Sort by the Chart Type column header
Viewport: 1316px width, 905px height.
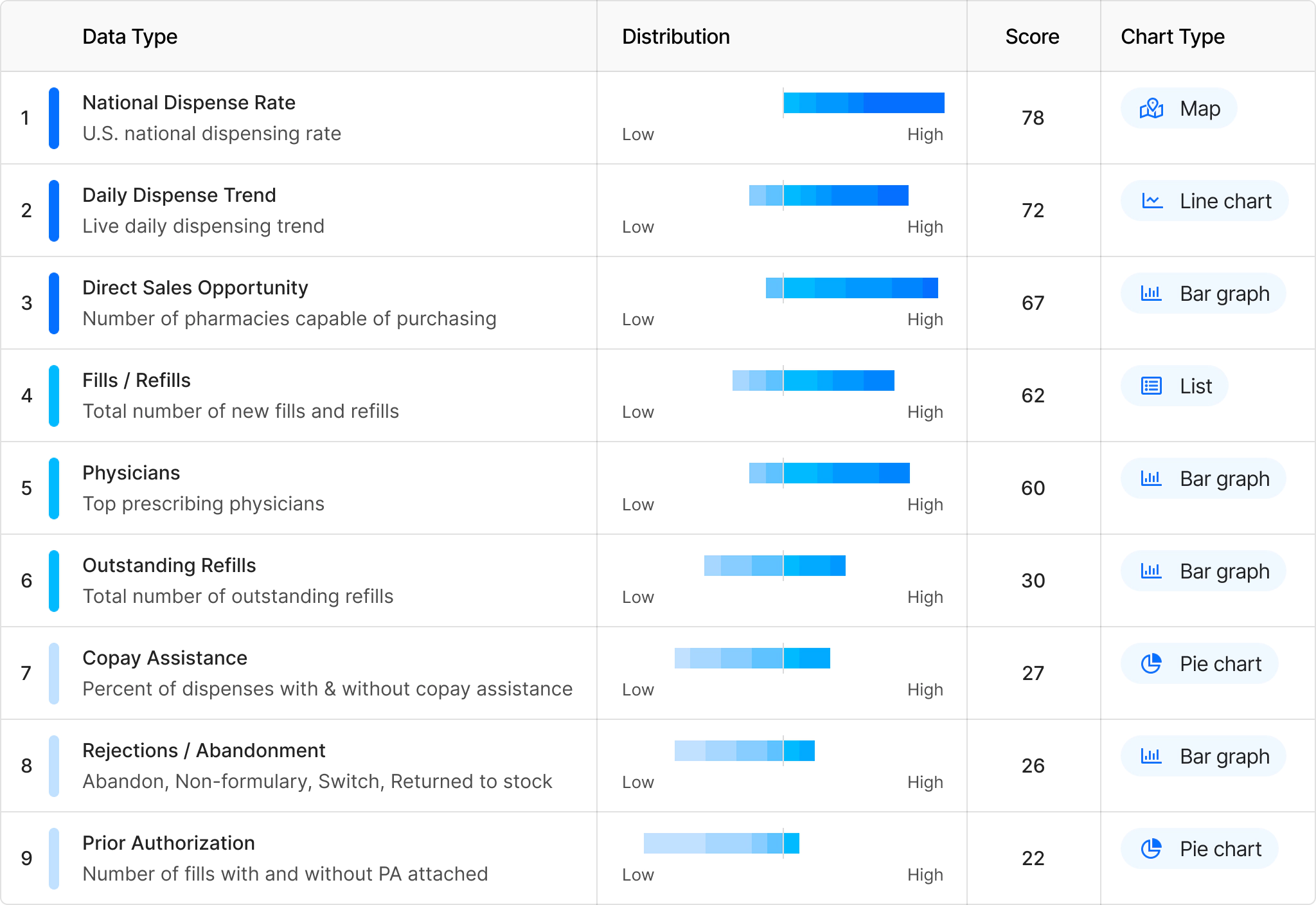[1173, 37]
